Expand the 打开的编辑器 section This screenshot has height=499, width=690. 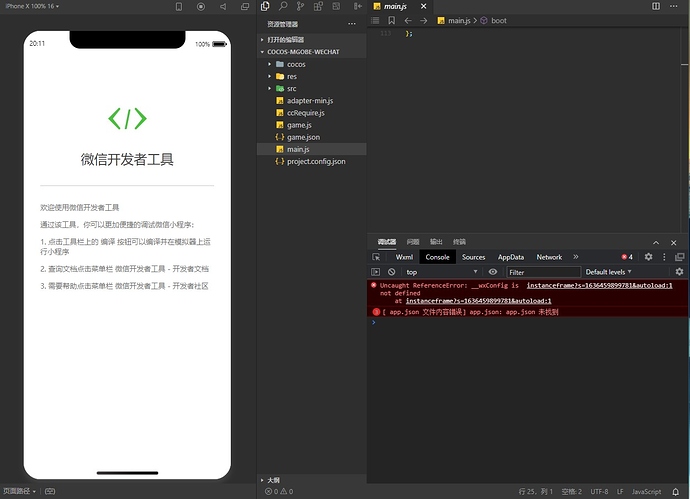312,40
